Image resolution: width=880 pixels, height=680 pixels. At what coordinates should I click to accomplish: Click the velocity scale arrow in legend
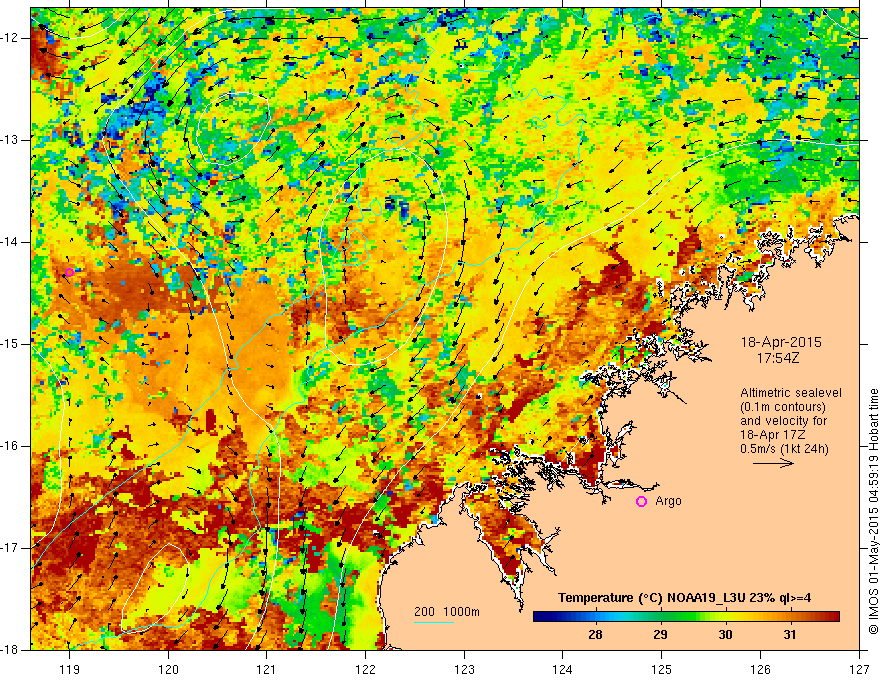pos(773,463)
